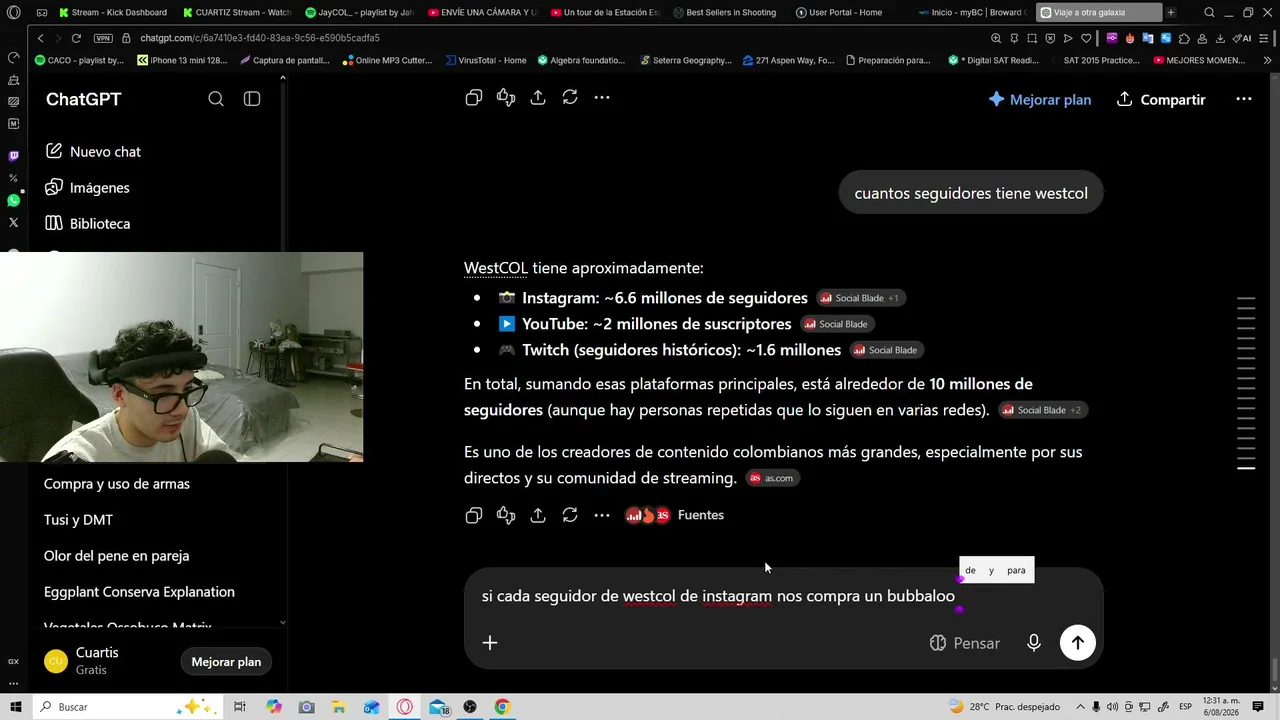The image size is (1280, 720).
Task: Click the chatgpt.com address bar
Action: (260, 38)
